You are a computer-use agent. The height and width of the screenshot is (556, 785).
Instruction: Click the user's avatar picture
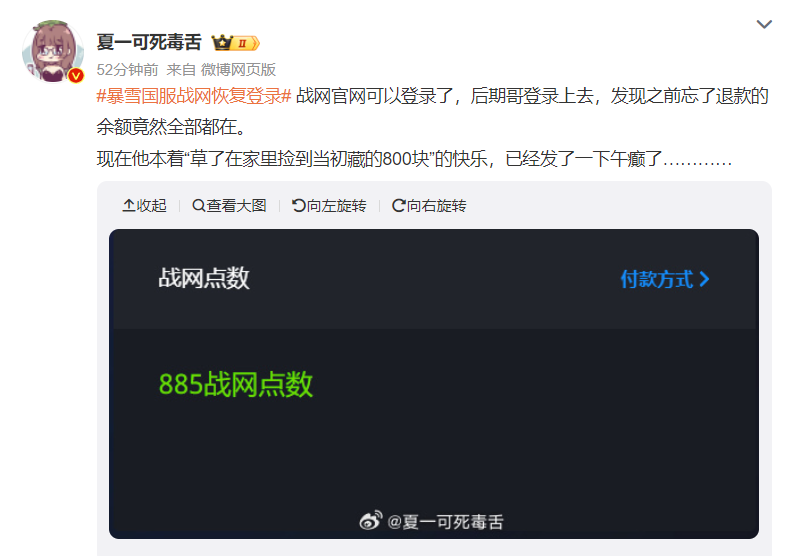(x=53, y=51)
